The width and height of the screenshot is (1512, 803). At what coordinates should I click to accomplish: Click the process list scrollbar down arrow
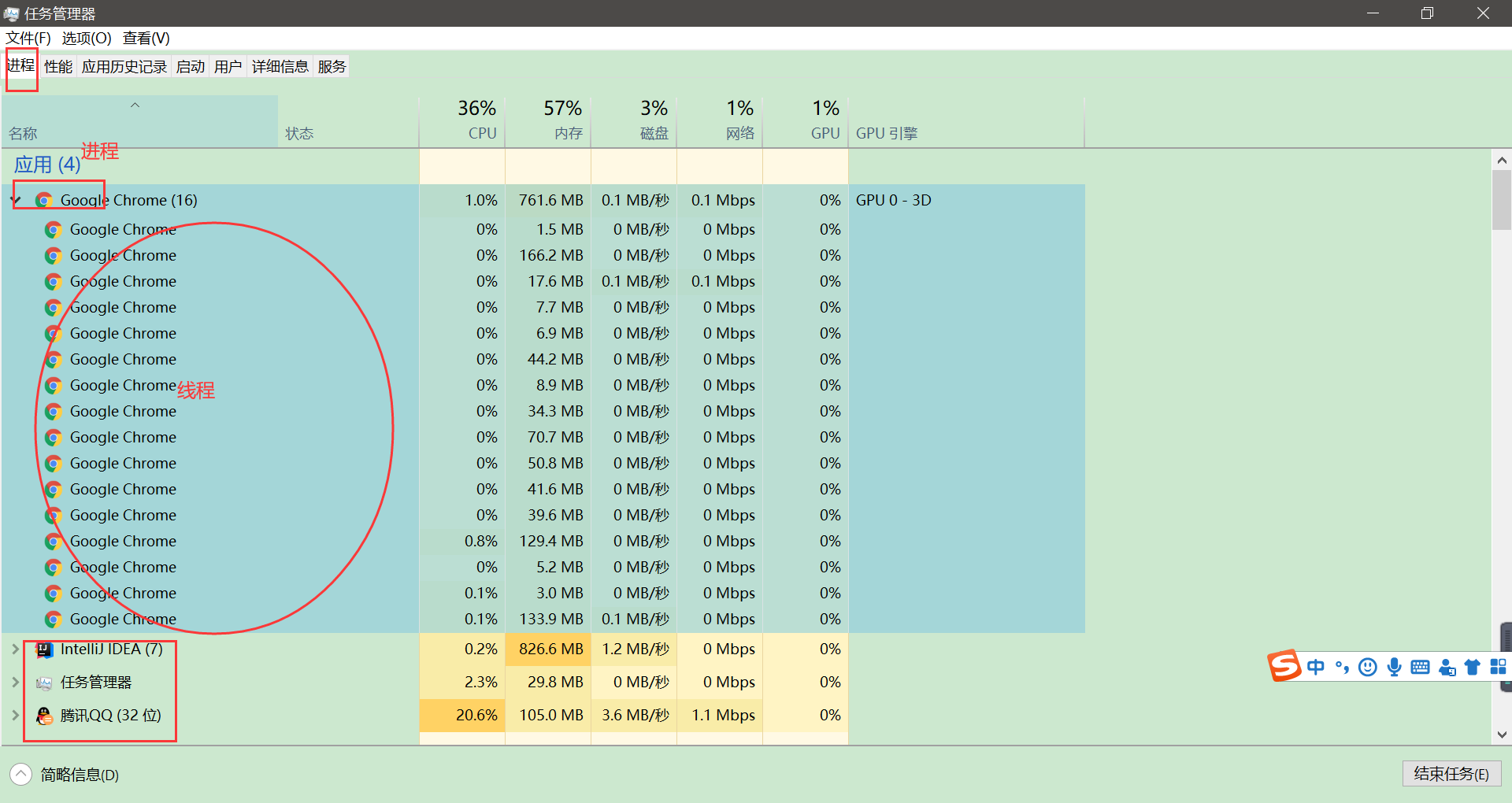[x=1502, y=735]
